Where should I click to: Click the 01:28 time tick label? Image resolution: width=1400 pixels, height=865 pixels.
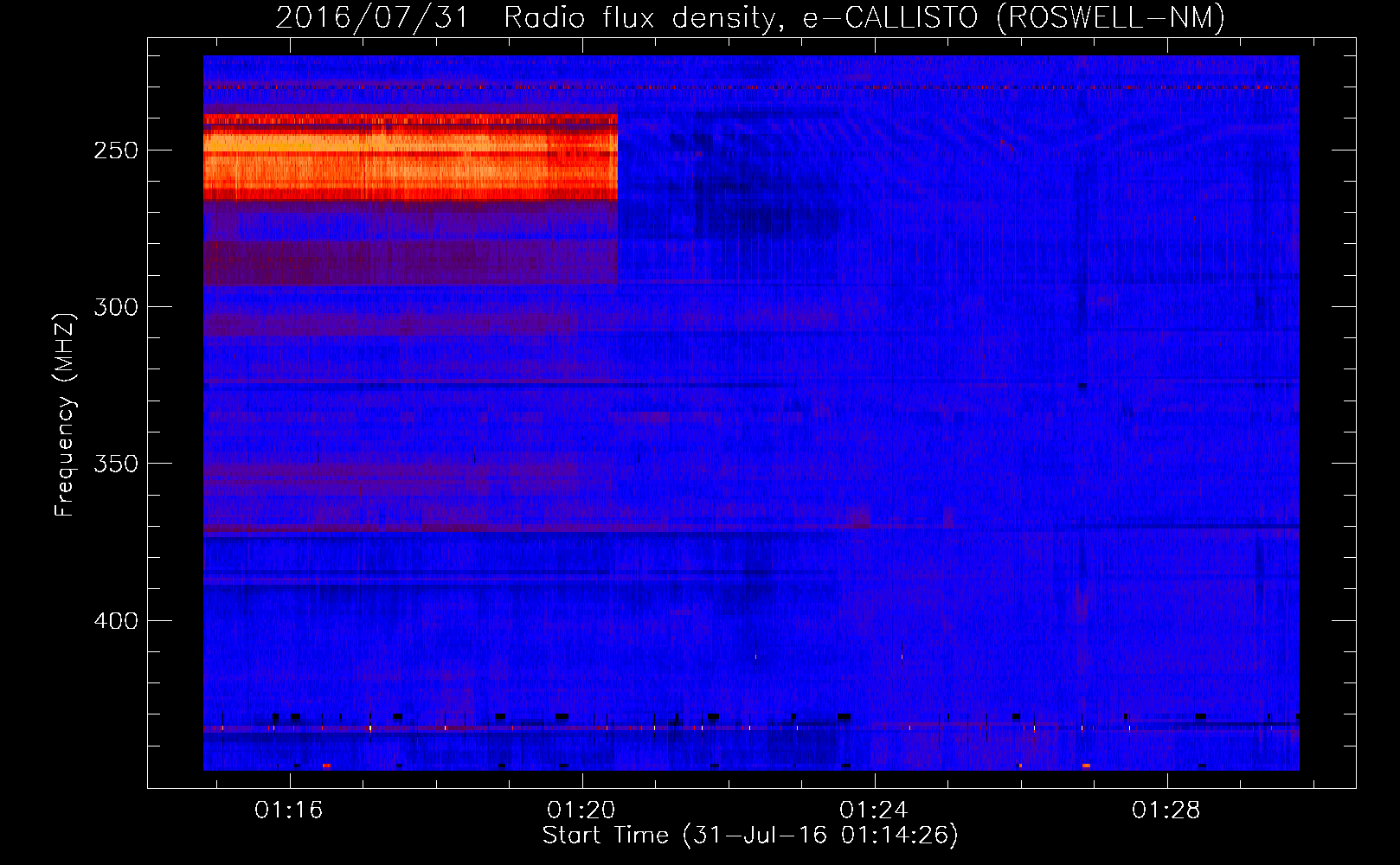coord(1166,810)
